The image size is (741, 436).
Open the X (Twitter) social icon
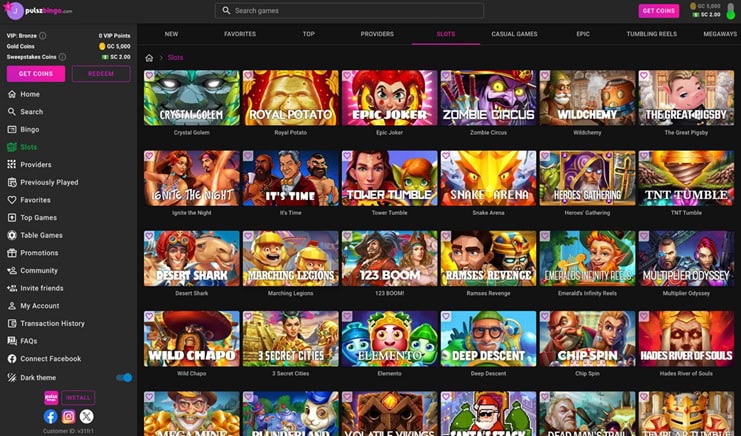(x=86, y=416)
